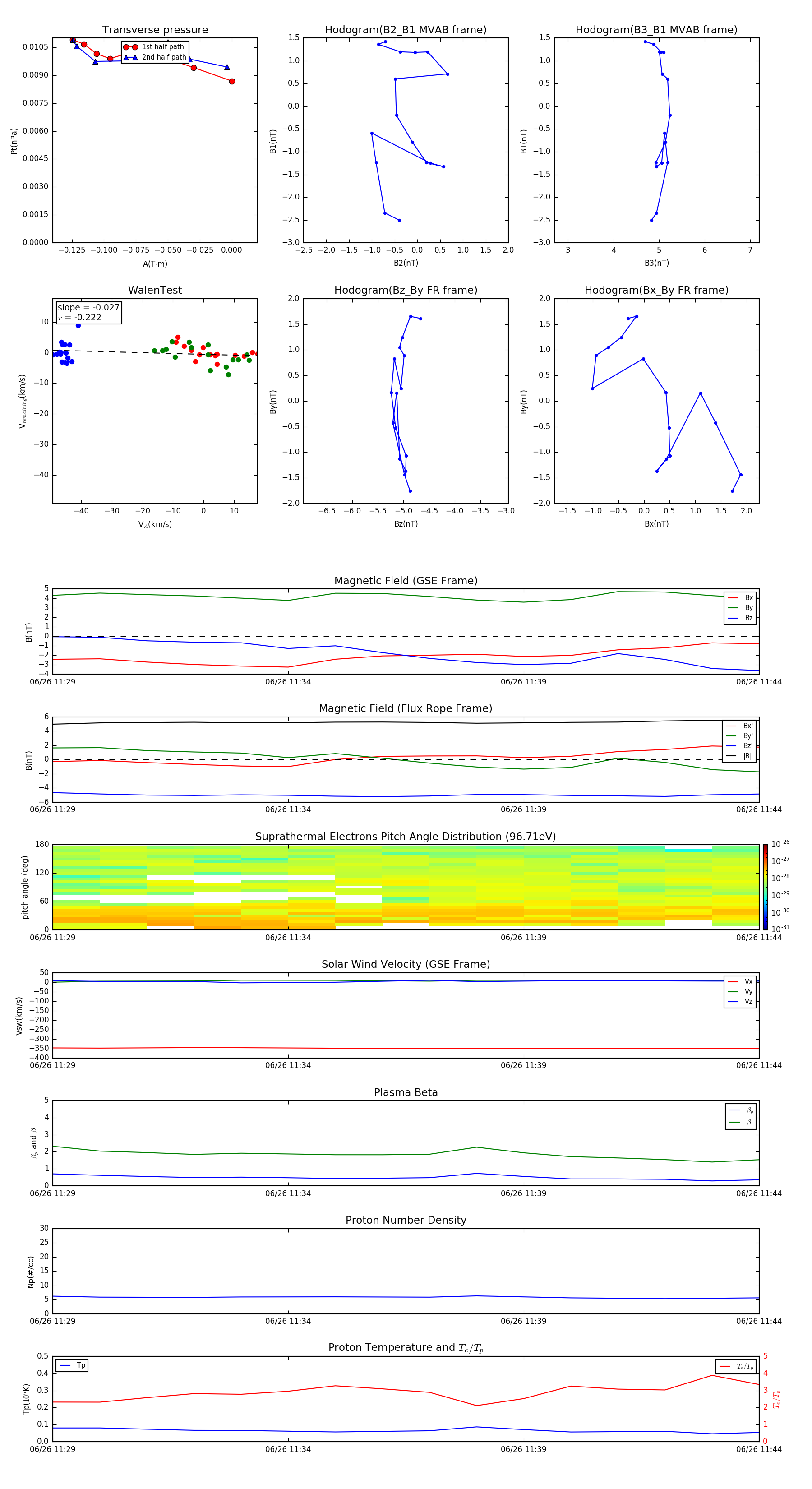Click the pitch angle colorbar strip
The image size is (812, 1489).
point(765,887)
